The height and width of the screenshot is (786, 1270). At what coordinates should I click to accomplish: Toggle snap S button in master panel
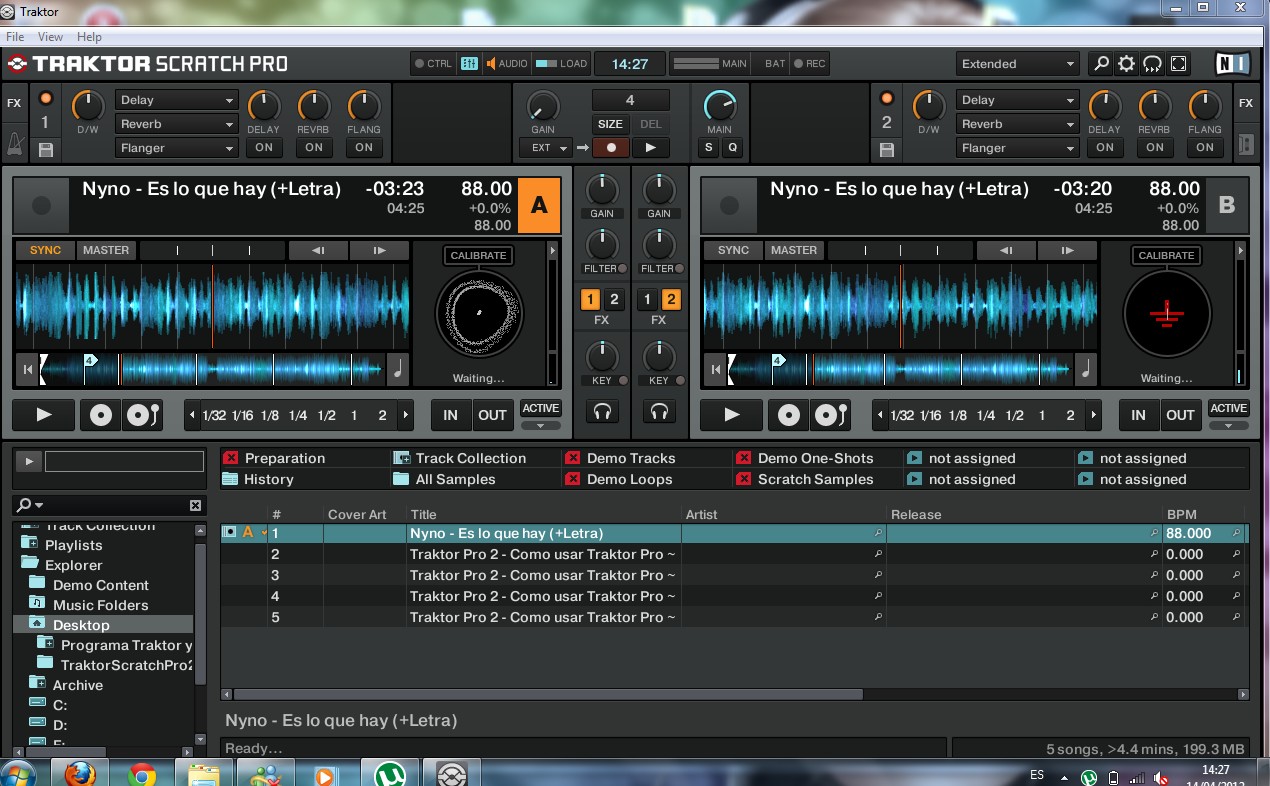point(709,147)
